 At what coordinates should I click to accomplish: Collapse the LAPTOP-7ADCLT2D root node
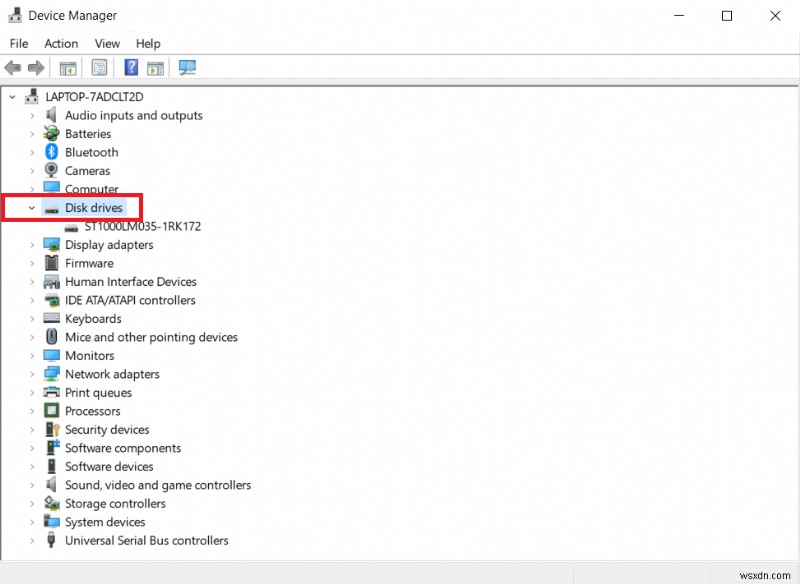point(12,96)
